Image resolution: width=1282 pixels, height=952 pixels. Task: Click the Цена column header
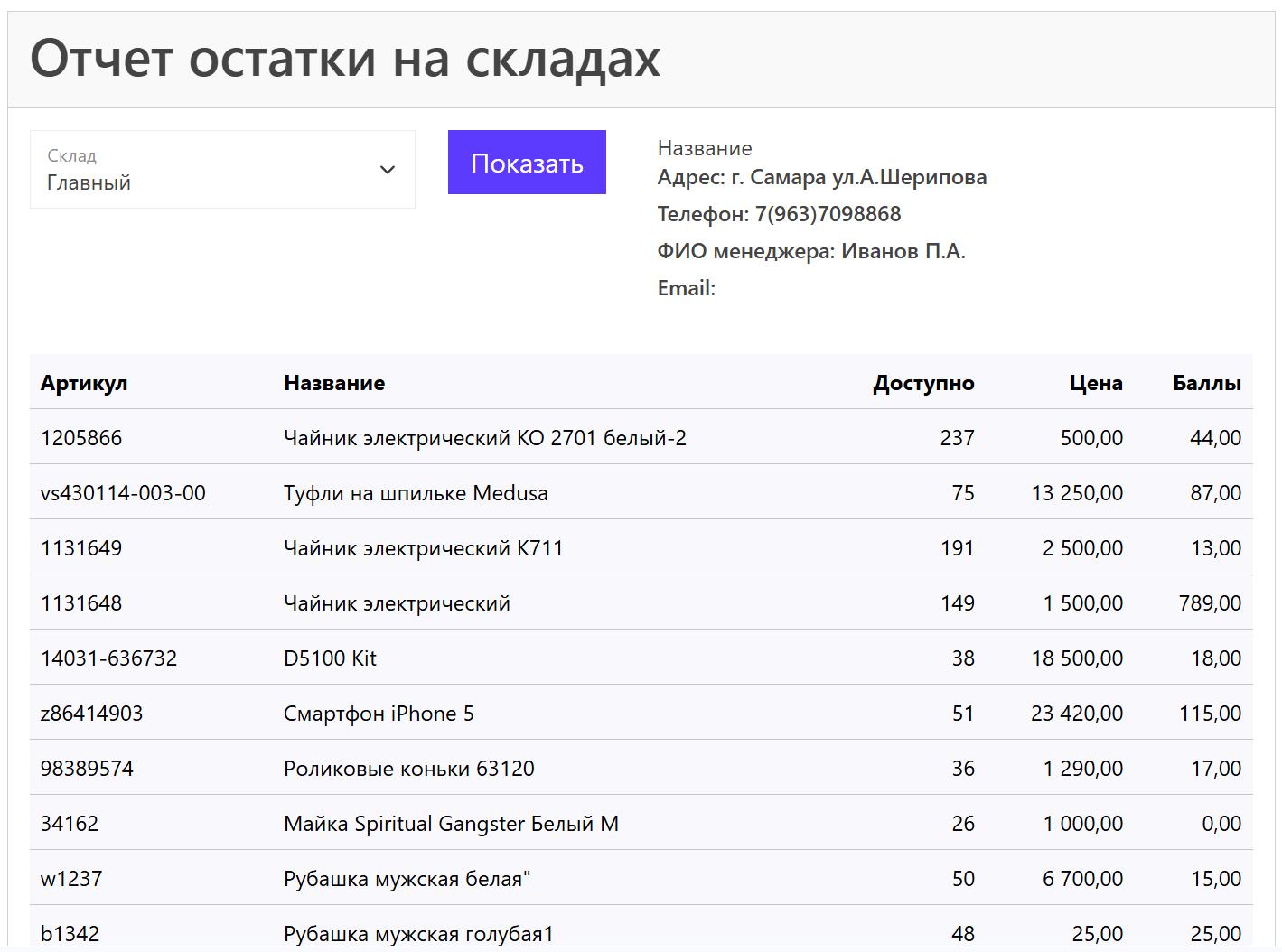(1097, 383)
